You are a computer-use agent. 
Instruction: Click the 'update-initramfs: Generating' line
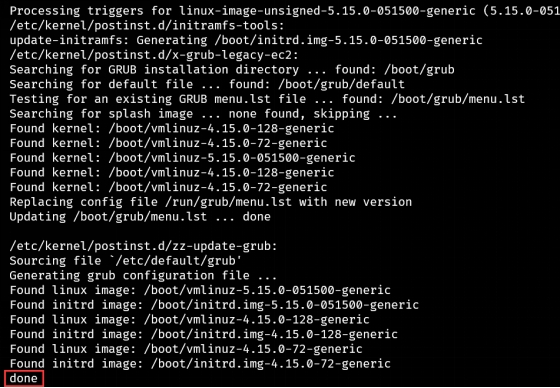click(246, 40)
